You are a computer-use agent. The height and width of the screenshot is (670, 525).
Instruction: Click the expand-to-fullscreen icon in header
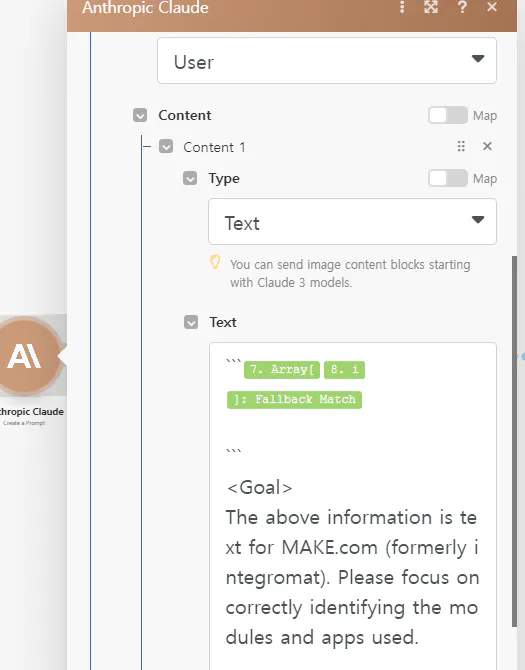pyautogui.click(x=431, y=7)
